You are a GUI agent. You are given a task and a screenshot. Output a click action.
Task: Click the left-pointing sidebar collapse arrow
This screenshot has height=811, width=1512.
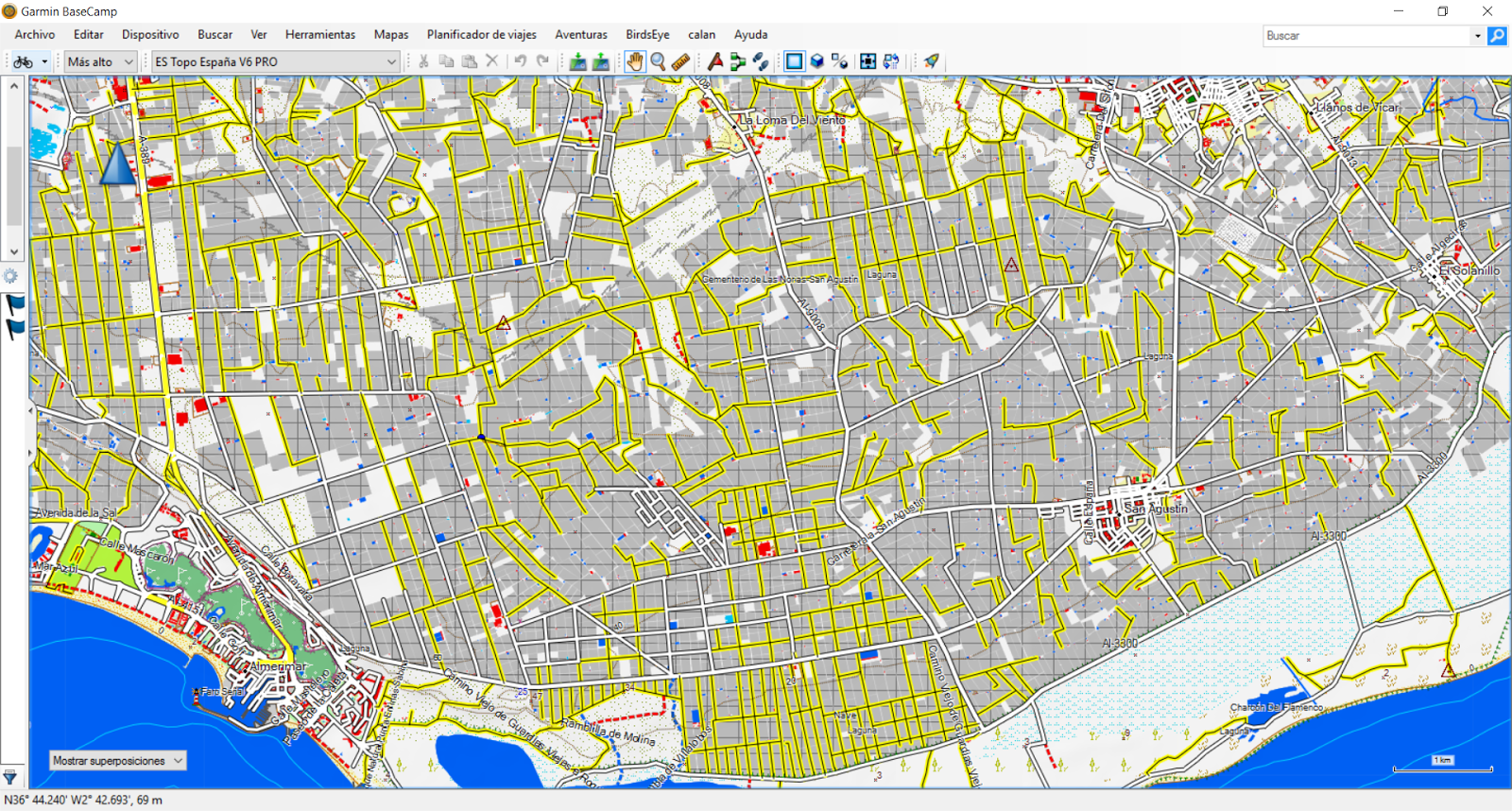[x=31, y=411]
